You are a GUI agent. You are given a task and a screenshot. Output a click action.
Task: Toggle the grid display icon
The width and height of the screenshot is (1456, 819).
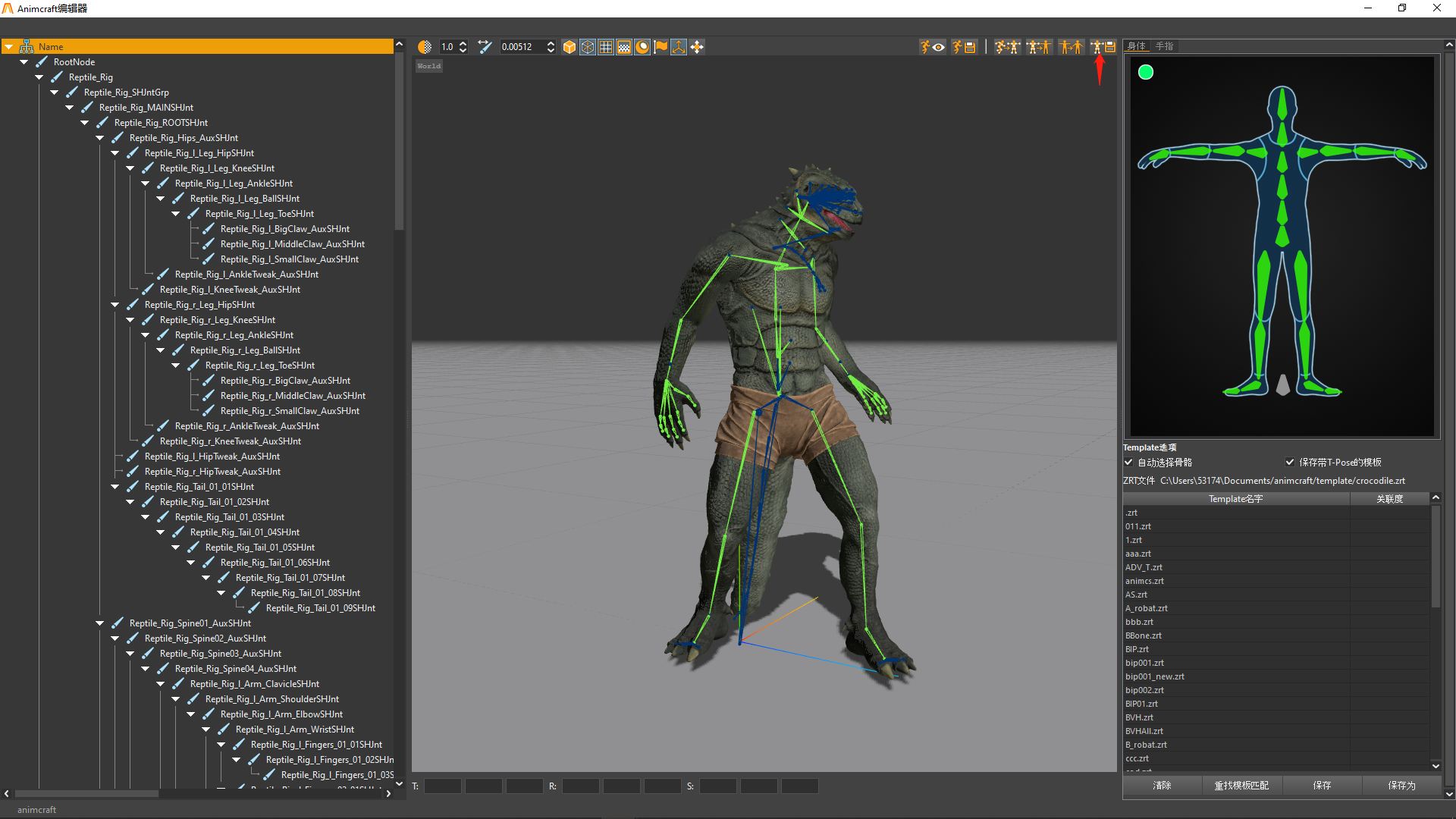[606, 47]
